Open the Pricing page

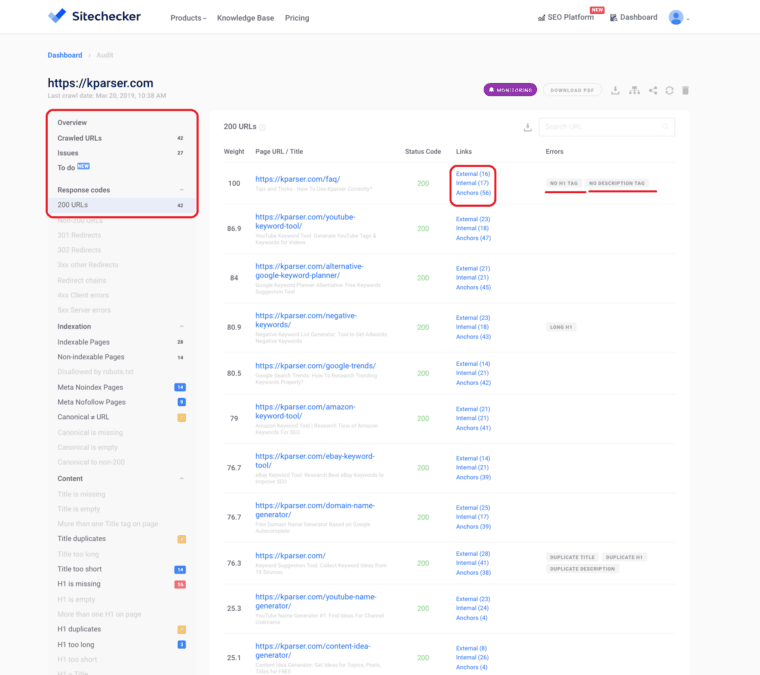point(297,18)
